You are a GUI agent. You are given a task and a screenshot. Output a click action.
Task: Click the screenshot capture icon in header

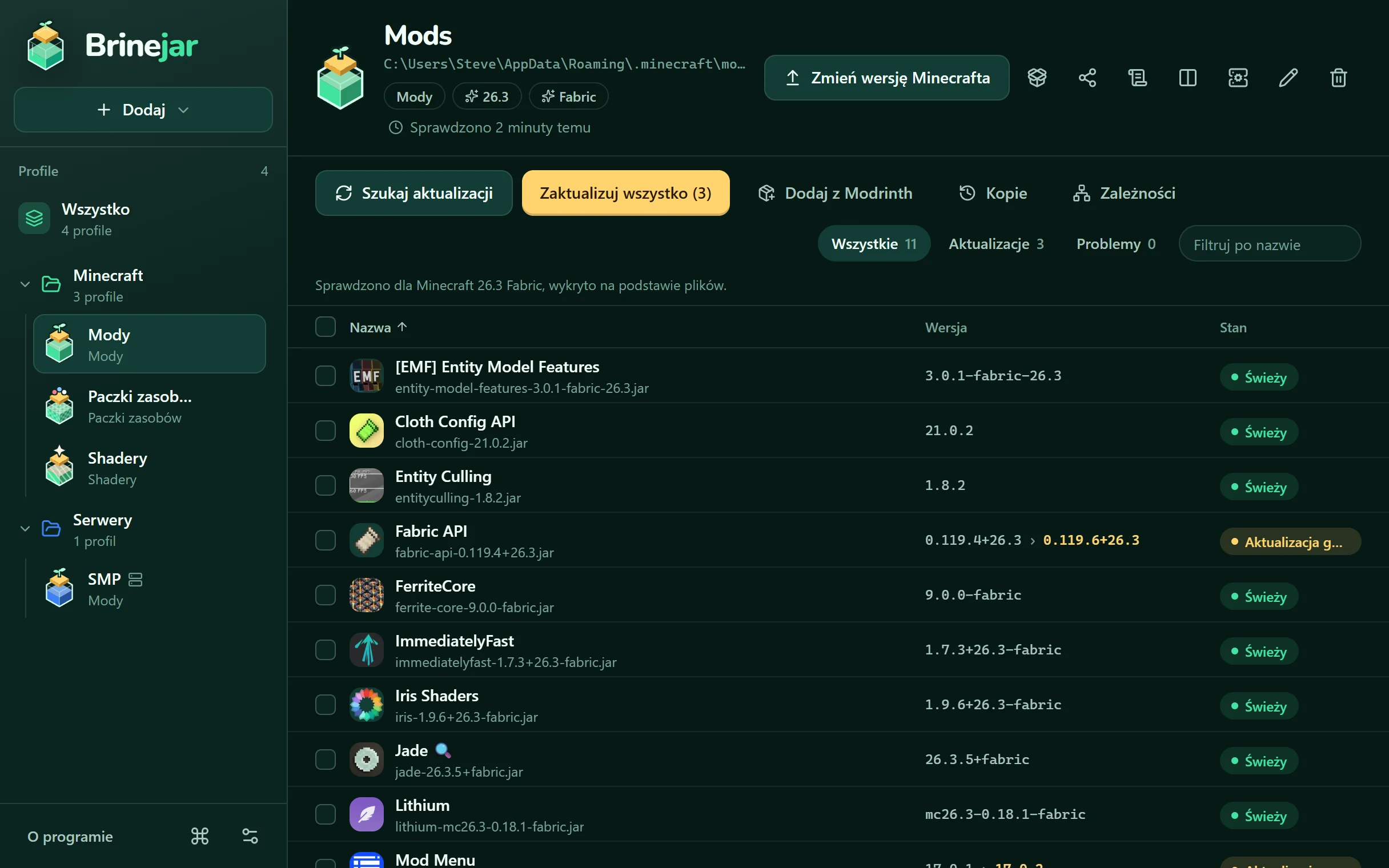click(x=1238, y=78)
